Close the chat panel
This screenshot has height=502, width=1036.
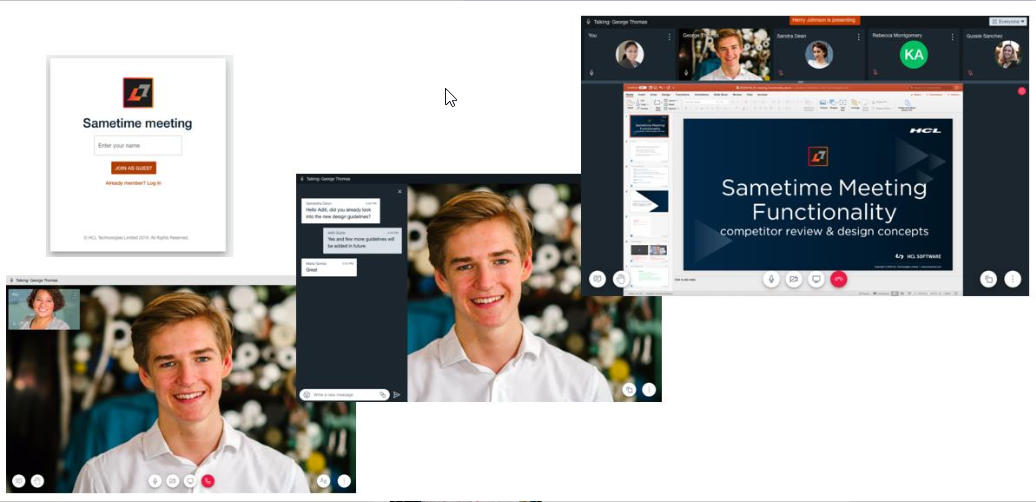pos(399,192)
